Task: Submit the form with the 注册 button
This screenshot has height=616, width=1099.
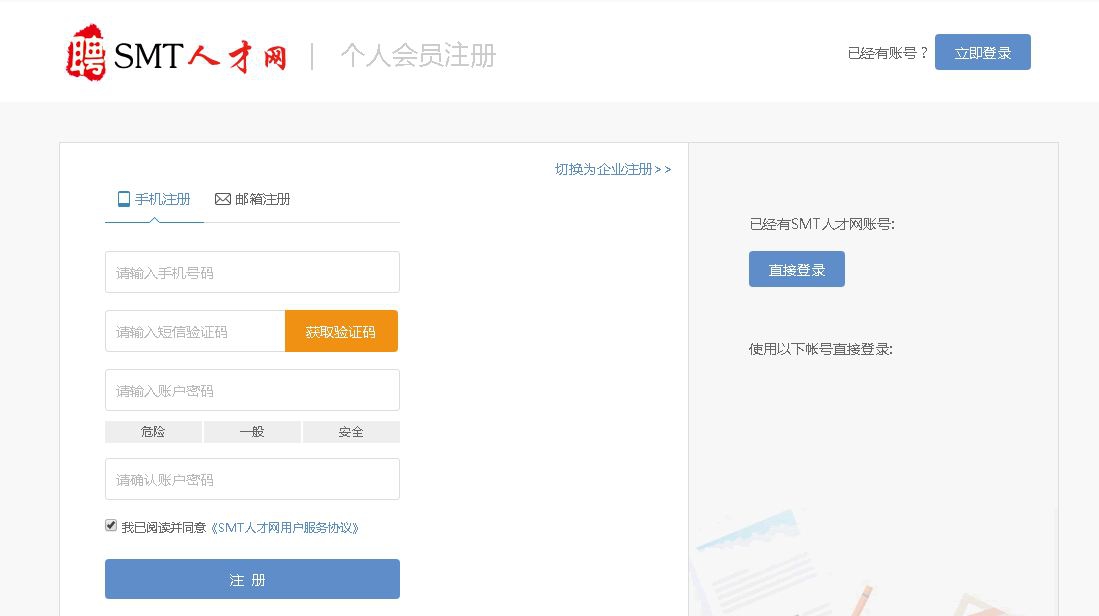Action: click(252, 579)
